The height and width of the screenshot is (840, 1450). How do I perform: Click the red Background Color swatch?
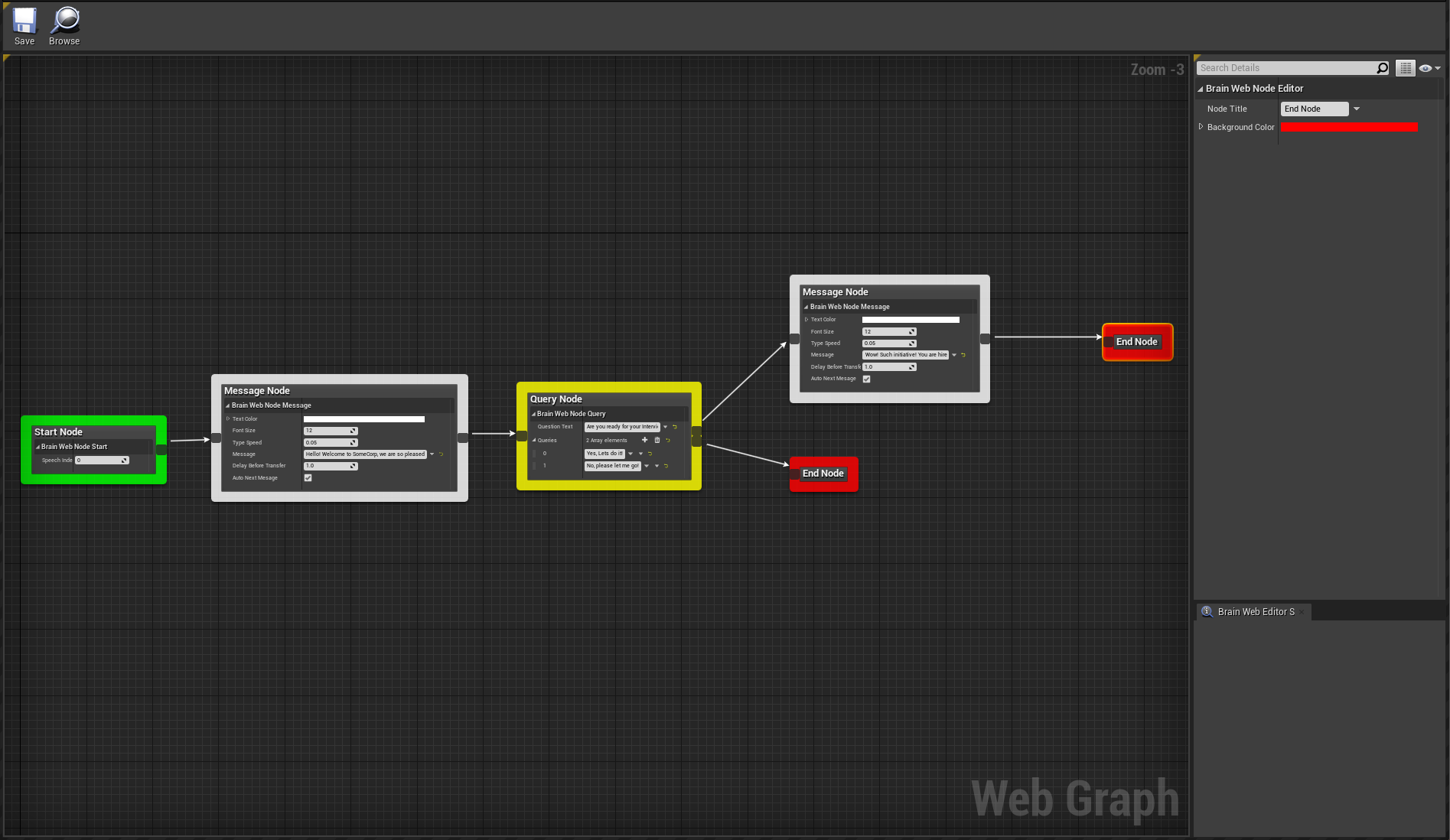pos(1348,127)
